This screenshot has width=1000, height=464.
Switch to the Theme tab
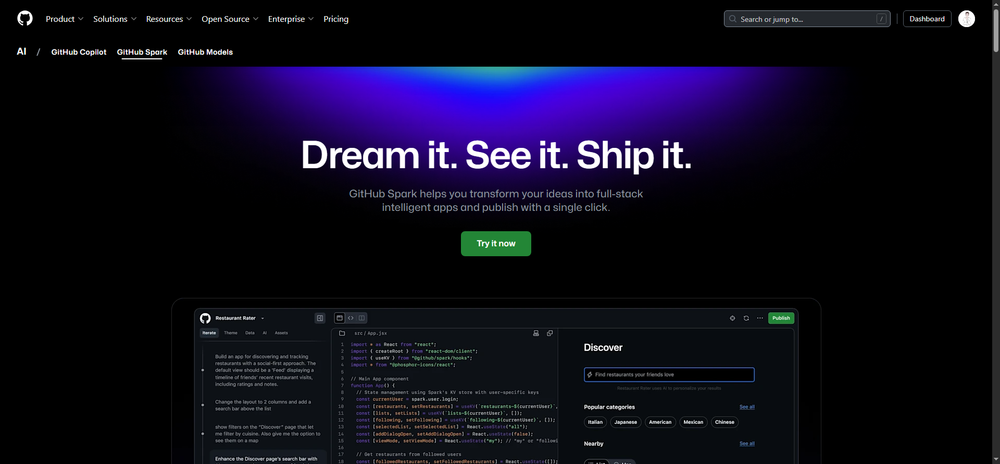point(230,333)
